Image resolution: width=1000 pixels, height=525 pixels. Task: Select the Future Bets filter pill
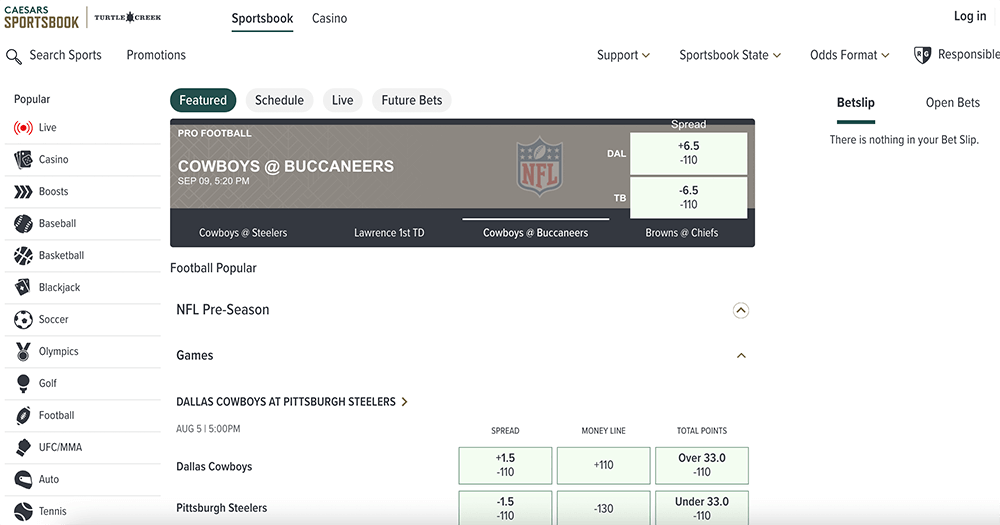click(412, 100)
